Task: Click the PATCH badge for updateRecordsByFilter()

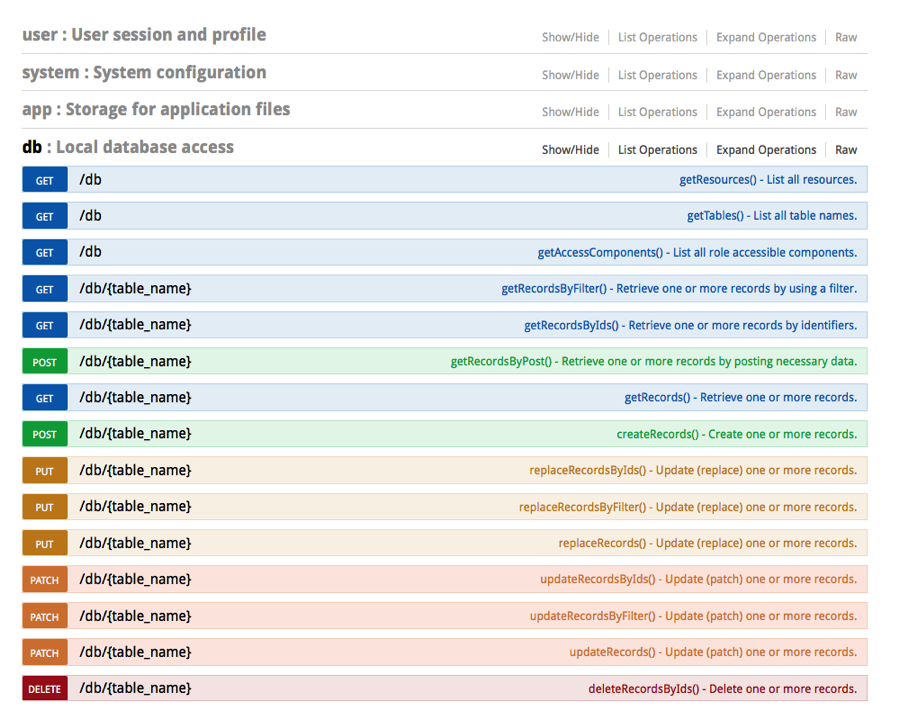Action: click(x=44, y=617)
